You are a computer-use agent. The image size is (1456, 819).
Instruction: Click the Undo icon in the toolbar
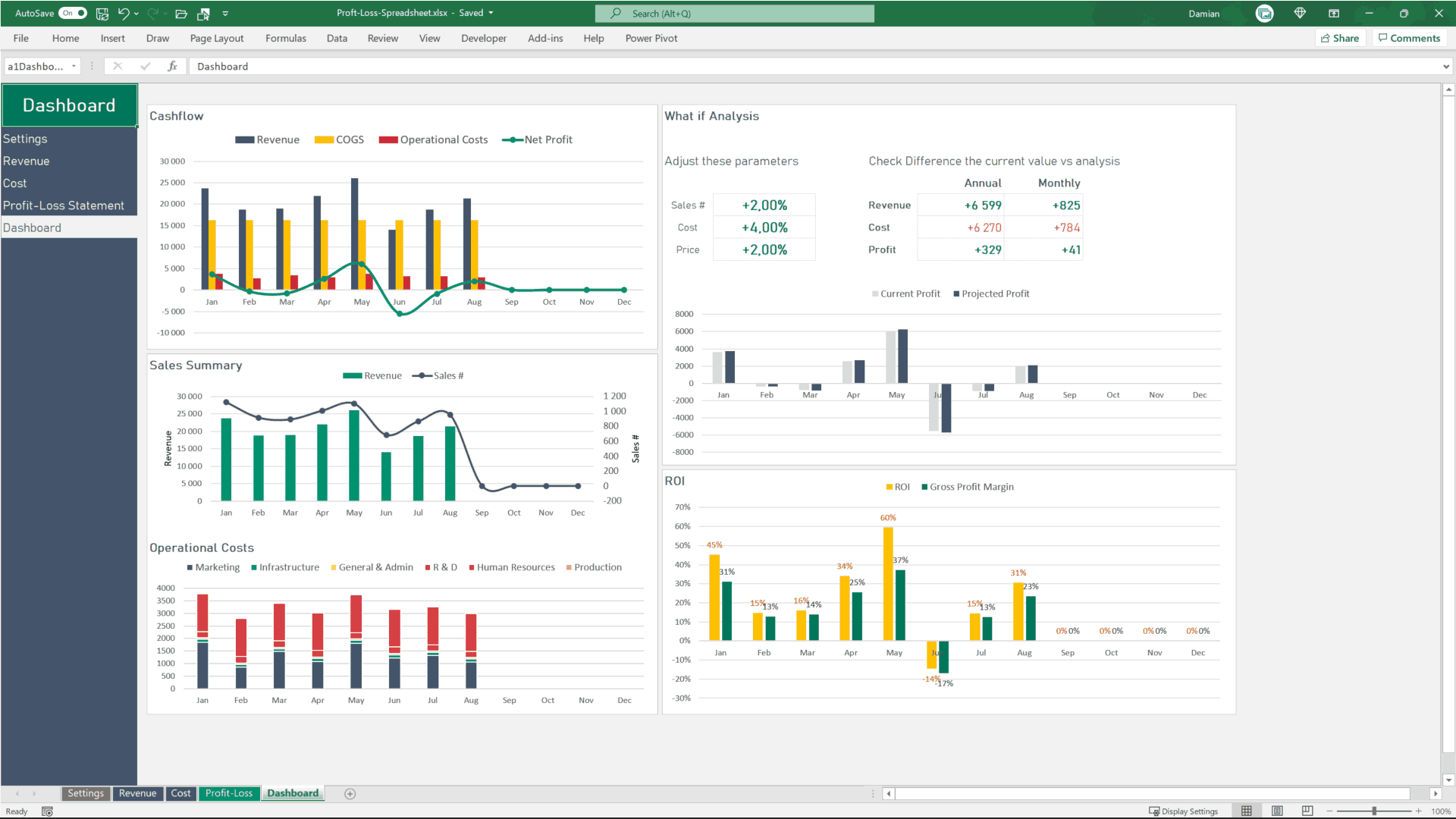122,13
